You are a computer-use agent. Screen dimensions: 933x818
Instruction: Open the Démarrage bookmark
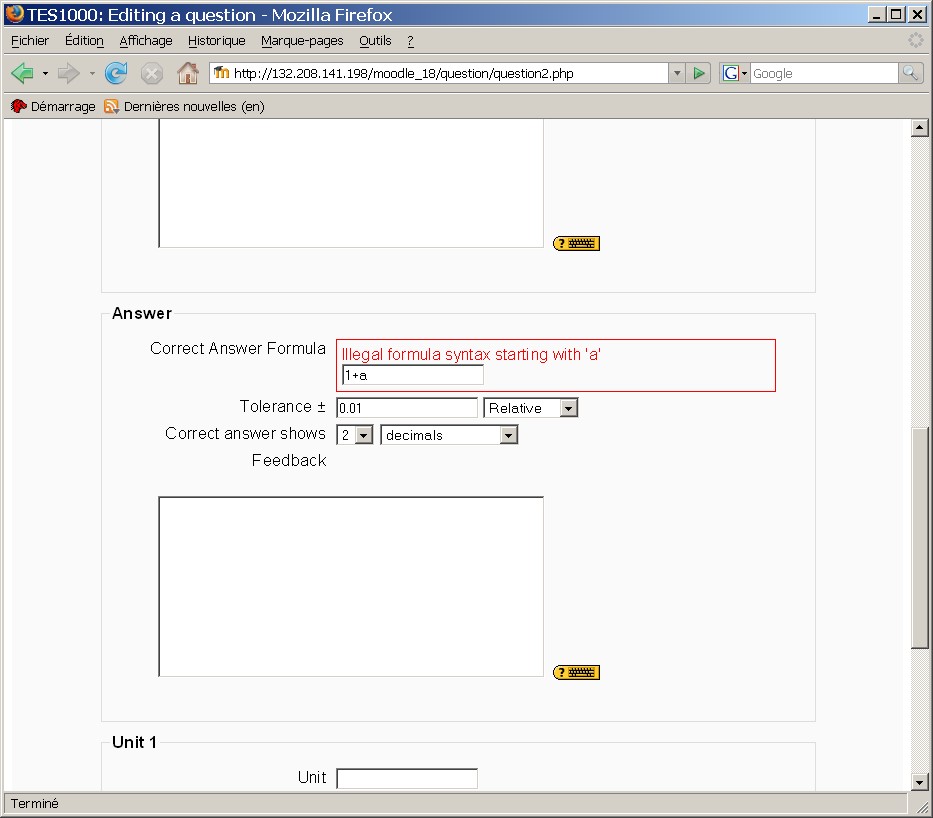[53, 106]
